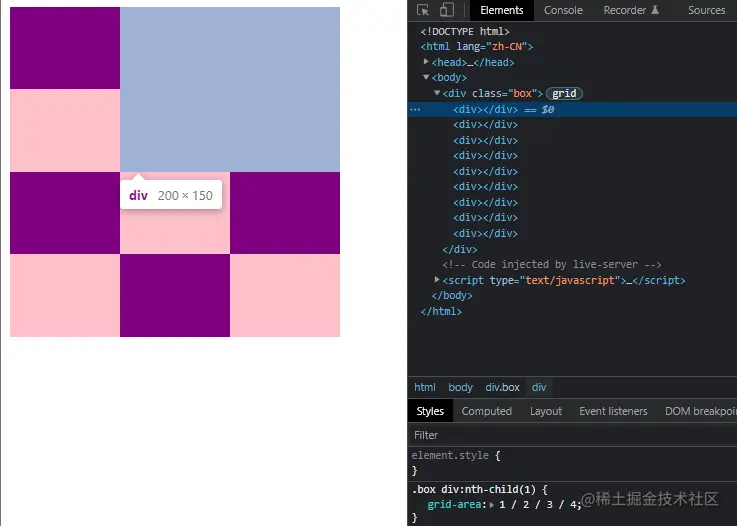737x526 pixels.
Task: Collapse the div class box node
Action: point(437,93)
